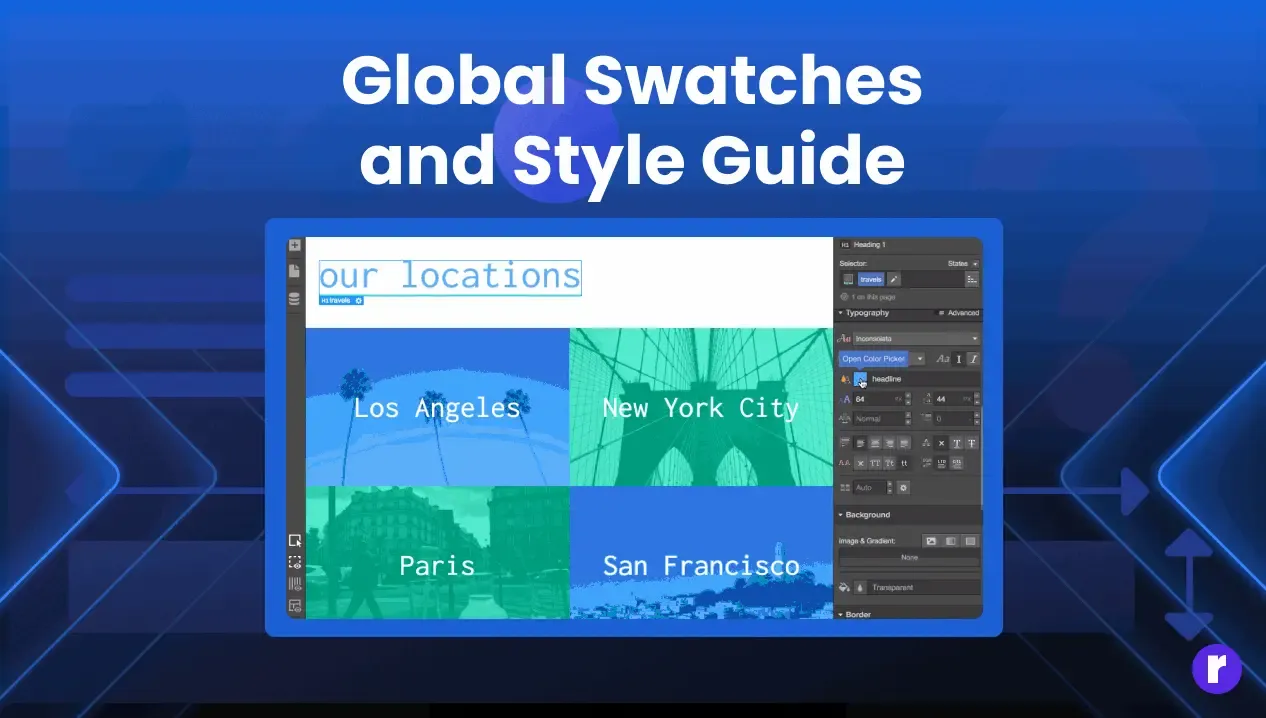Apply uppercase TT transform
Screen dimensions: 1266x718
tap(875, 463)
